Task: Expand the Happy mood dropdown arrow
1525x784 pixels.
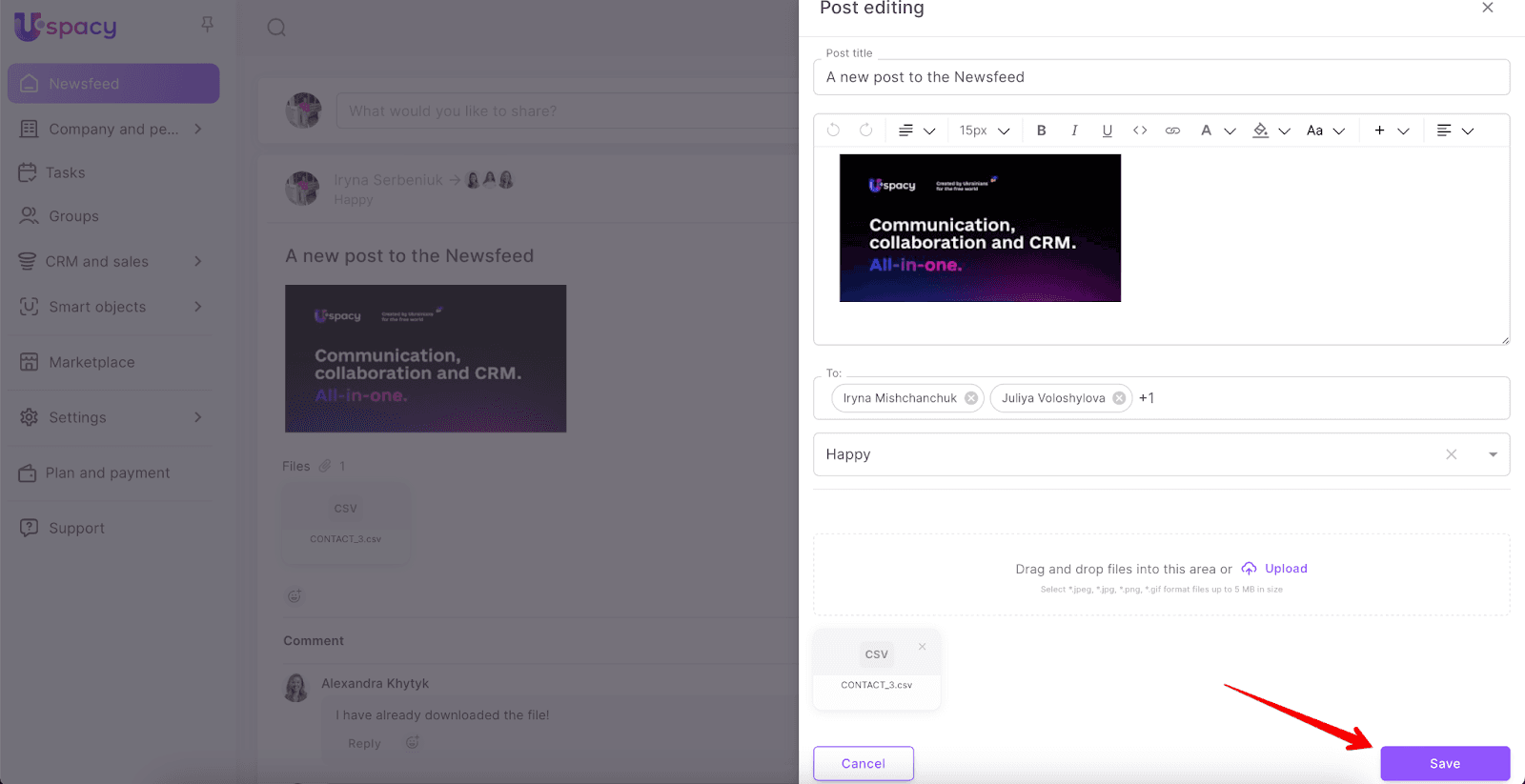Action: (x=1493, y=454)
